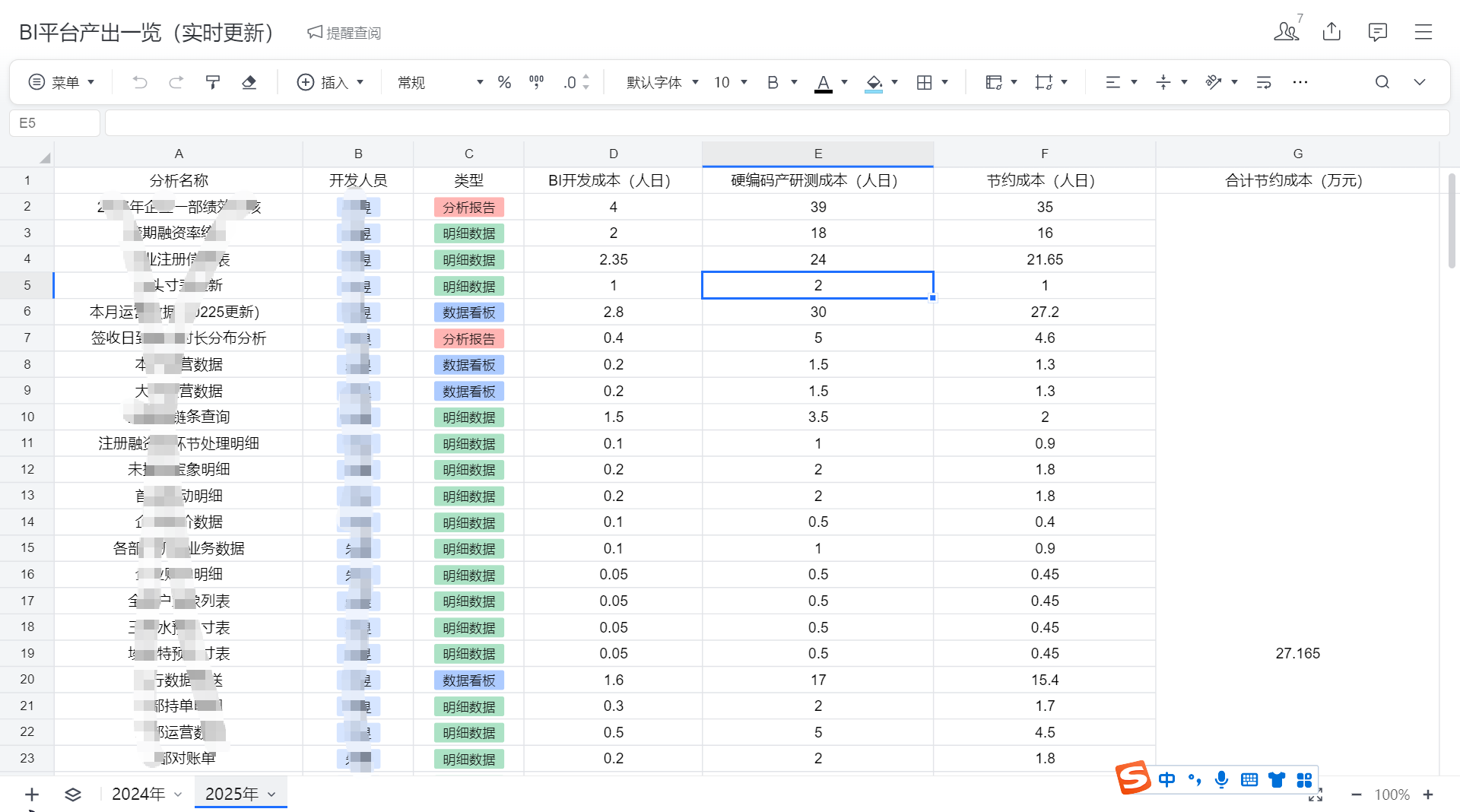Open the 菜单 menu
The image size is (1460, 812).
62,82
